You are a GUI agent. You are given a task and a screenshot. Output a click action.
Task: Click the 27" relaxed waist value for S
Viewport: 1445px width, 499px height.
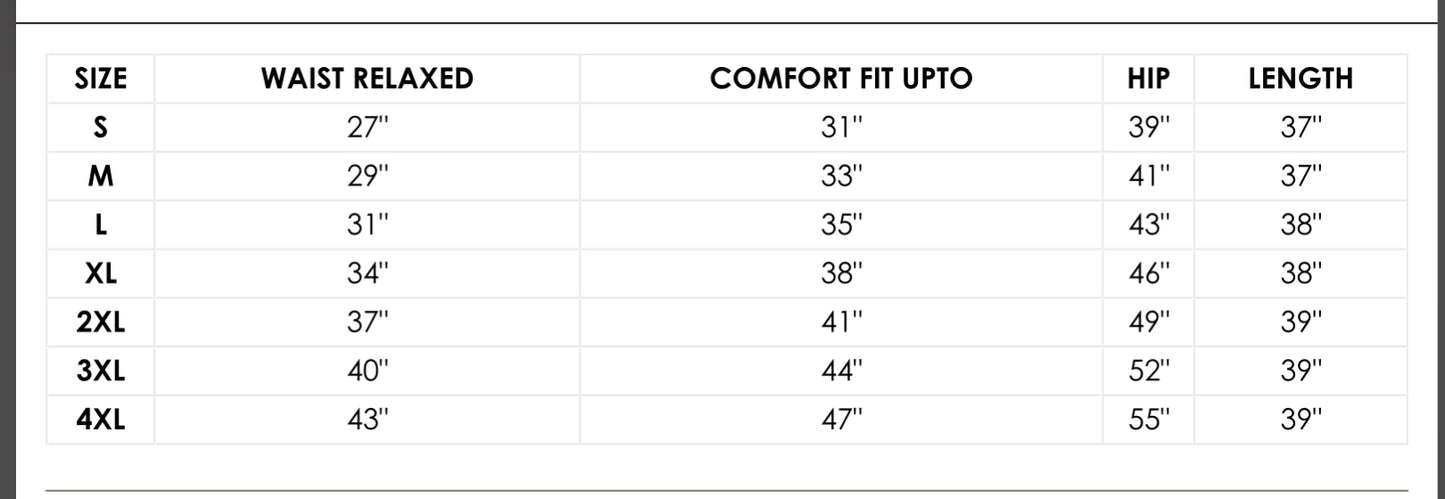[x=366, y=128]
